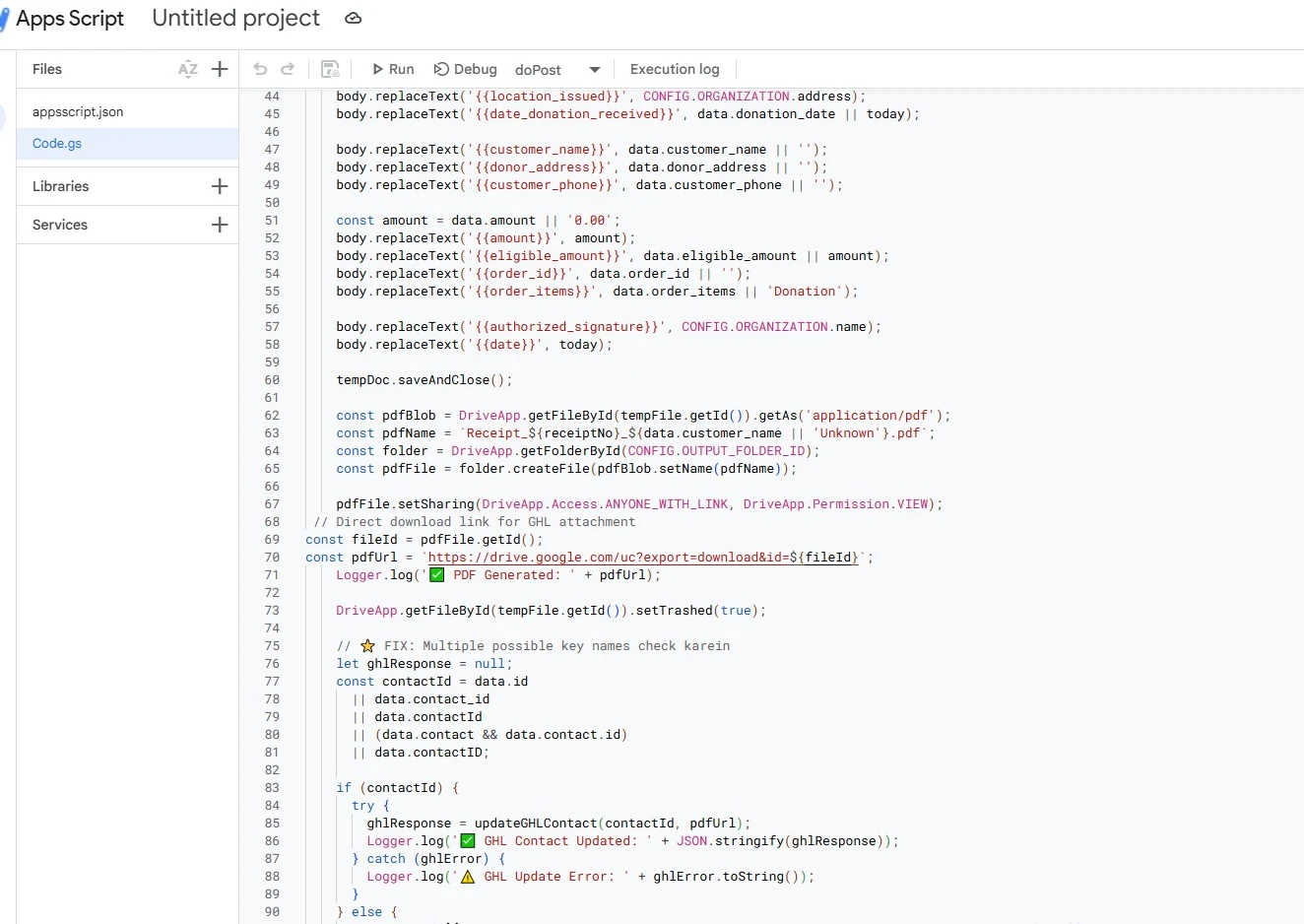
Task: Click the Libraries section label
Action: pyautogui.click(x=60, y=186)
